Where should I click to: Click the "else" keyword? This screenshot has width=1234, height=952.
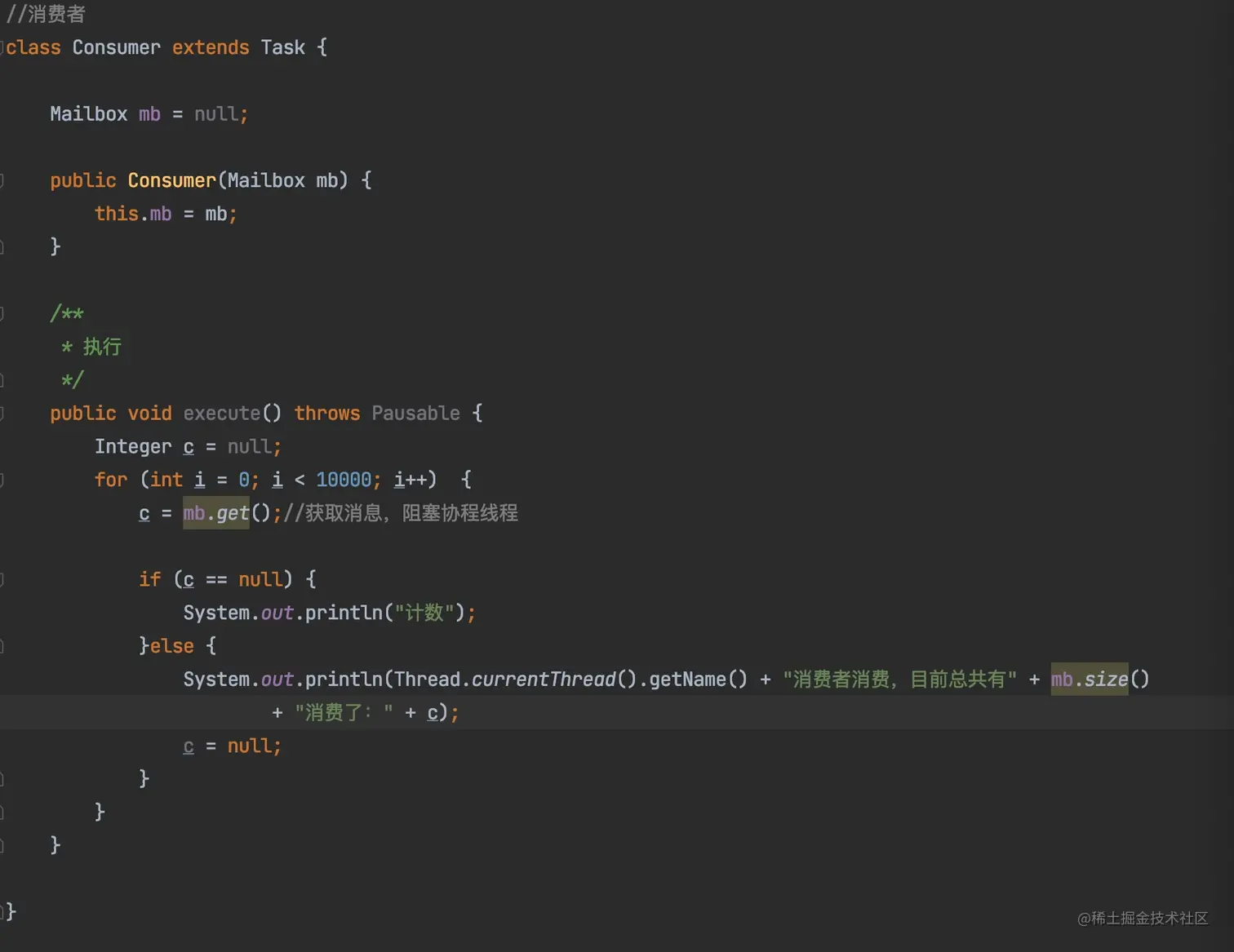[172, 646]
